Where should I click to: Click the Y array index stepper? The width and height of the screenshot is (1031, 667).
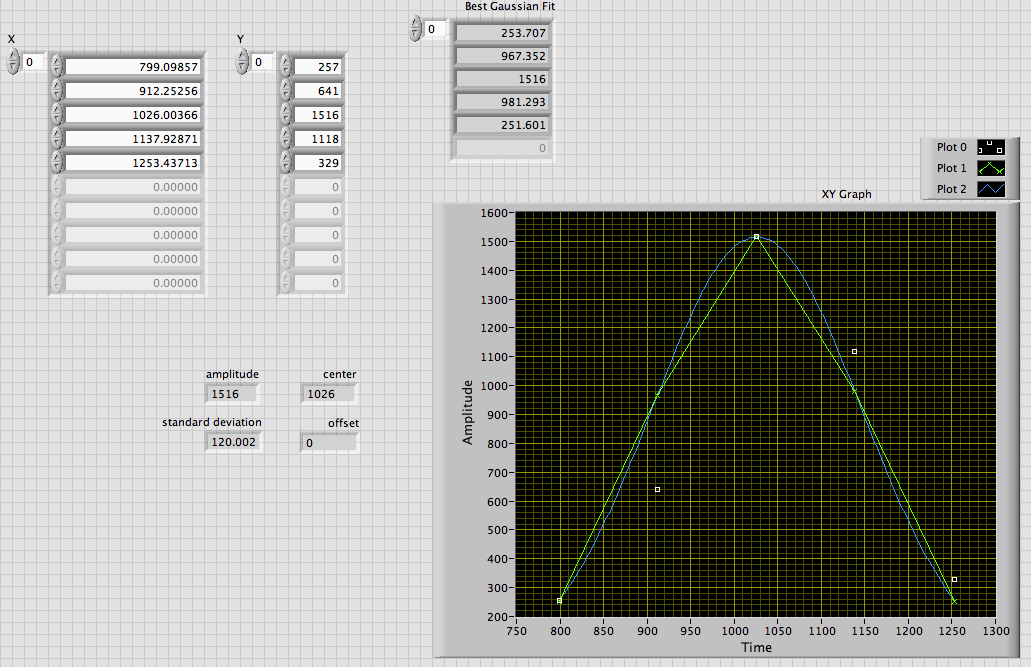point(243,61)
